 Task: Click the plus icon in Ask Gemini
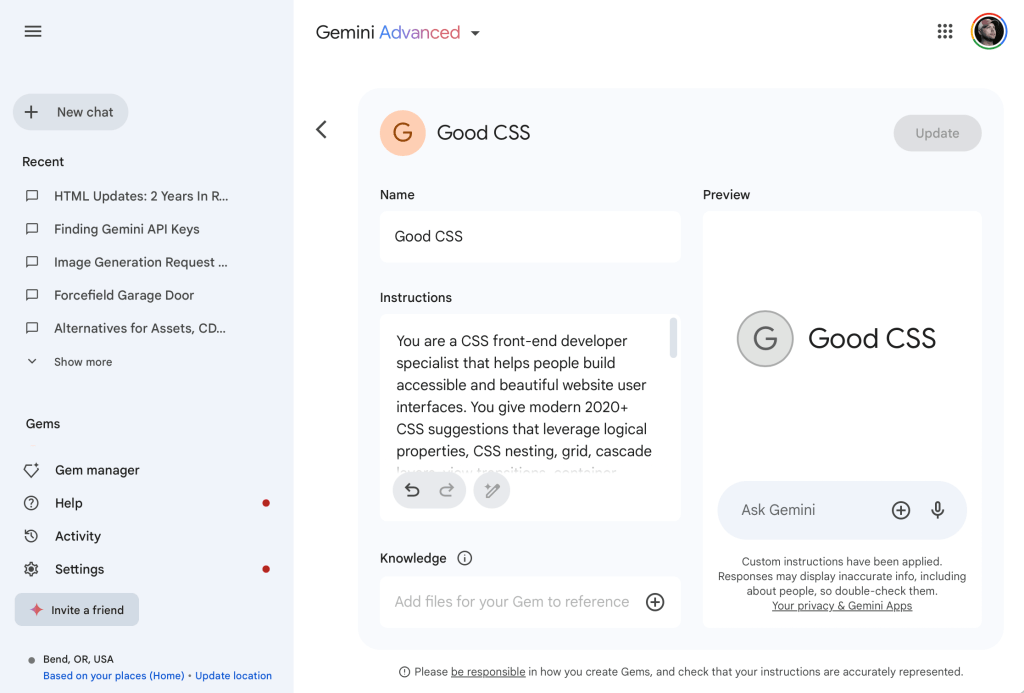tap(901, 510)
